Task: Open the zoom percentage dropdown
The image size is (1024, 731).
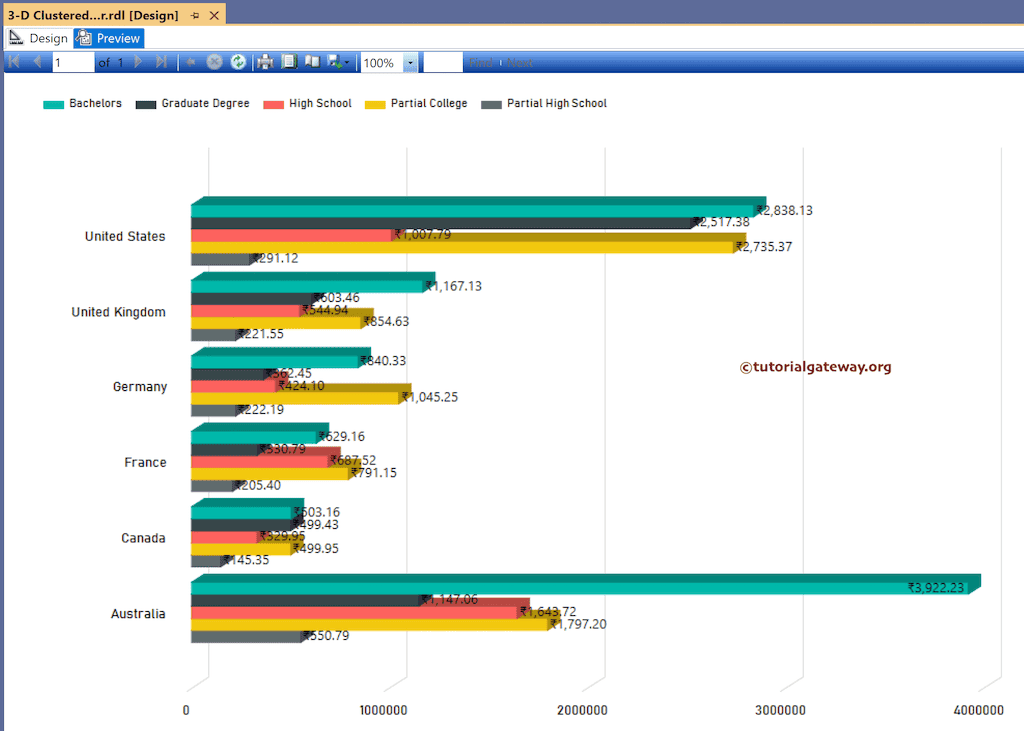Action: (x=409, y=61)
